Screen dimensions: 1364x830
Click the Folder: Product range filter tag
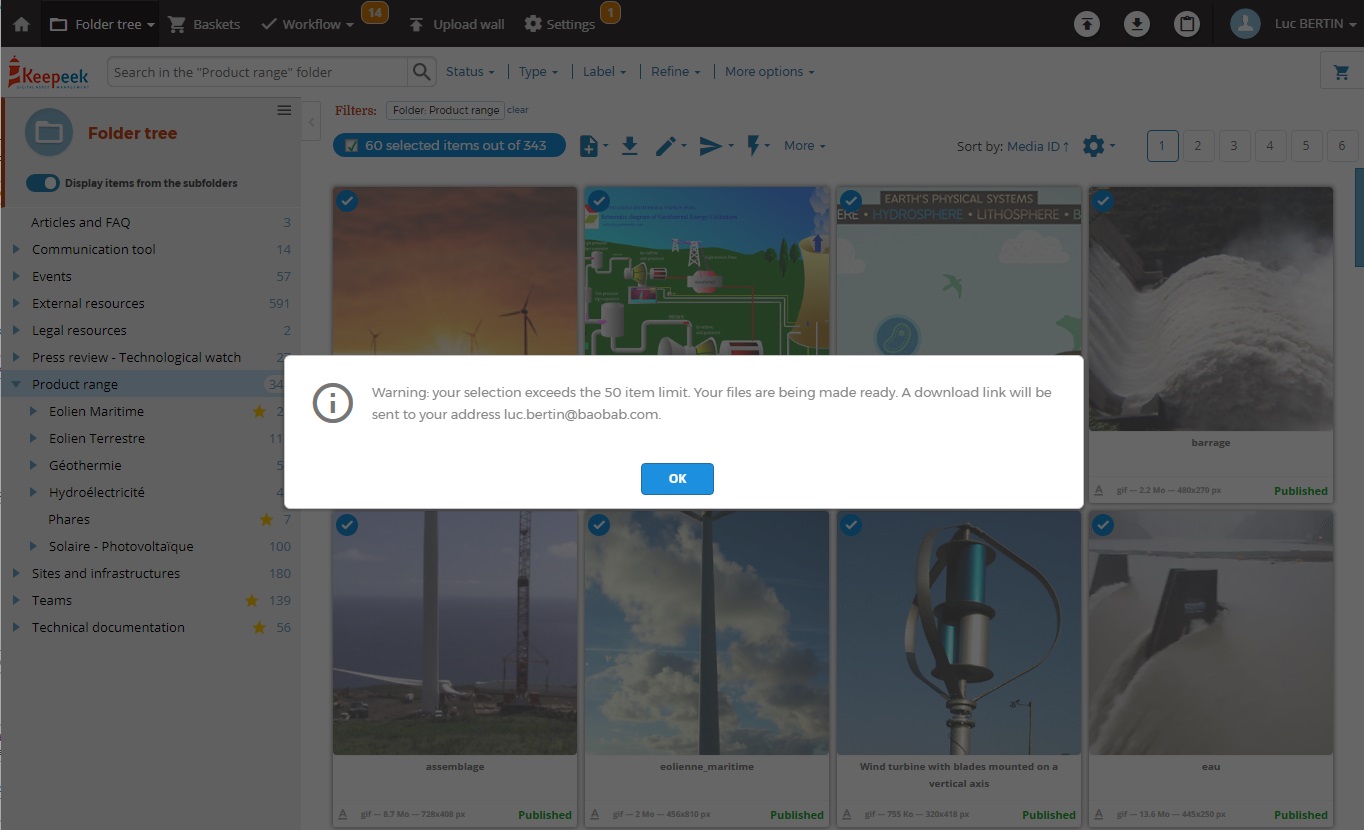click(x=445, y=111)
